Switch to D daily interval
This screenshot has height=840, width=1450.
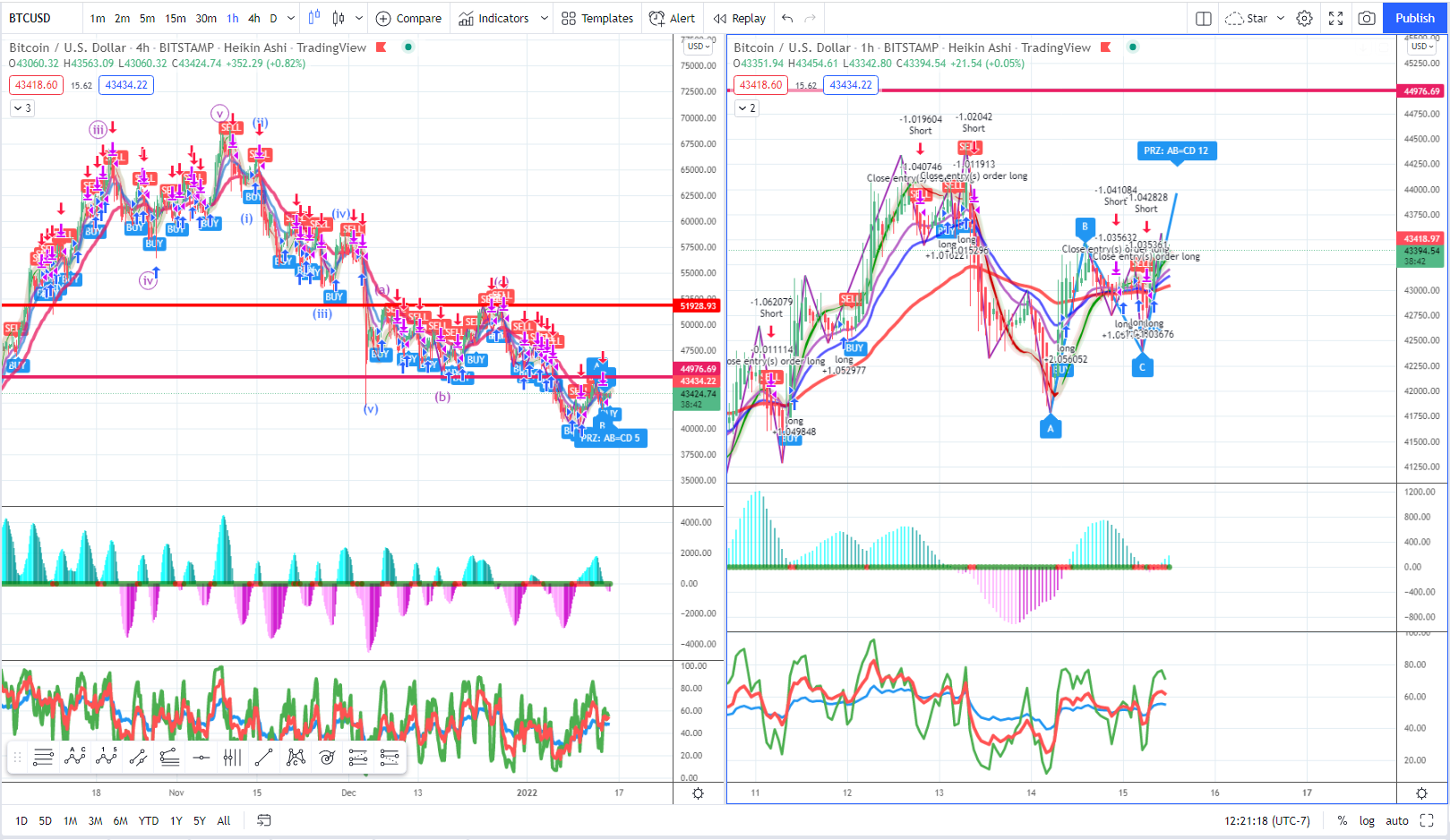click(x=274, y=18)
